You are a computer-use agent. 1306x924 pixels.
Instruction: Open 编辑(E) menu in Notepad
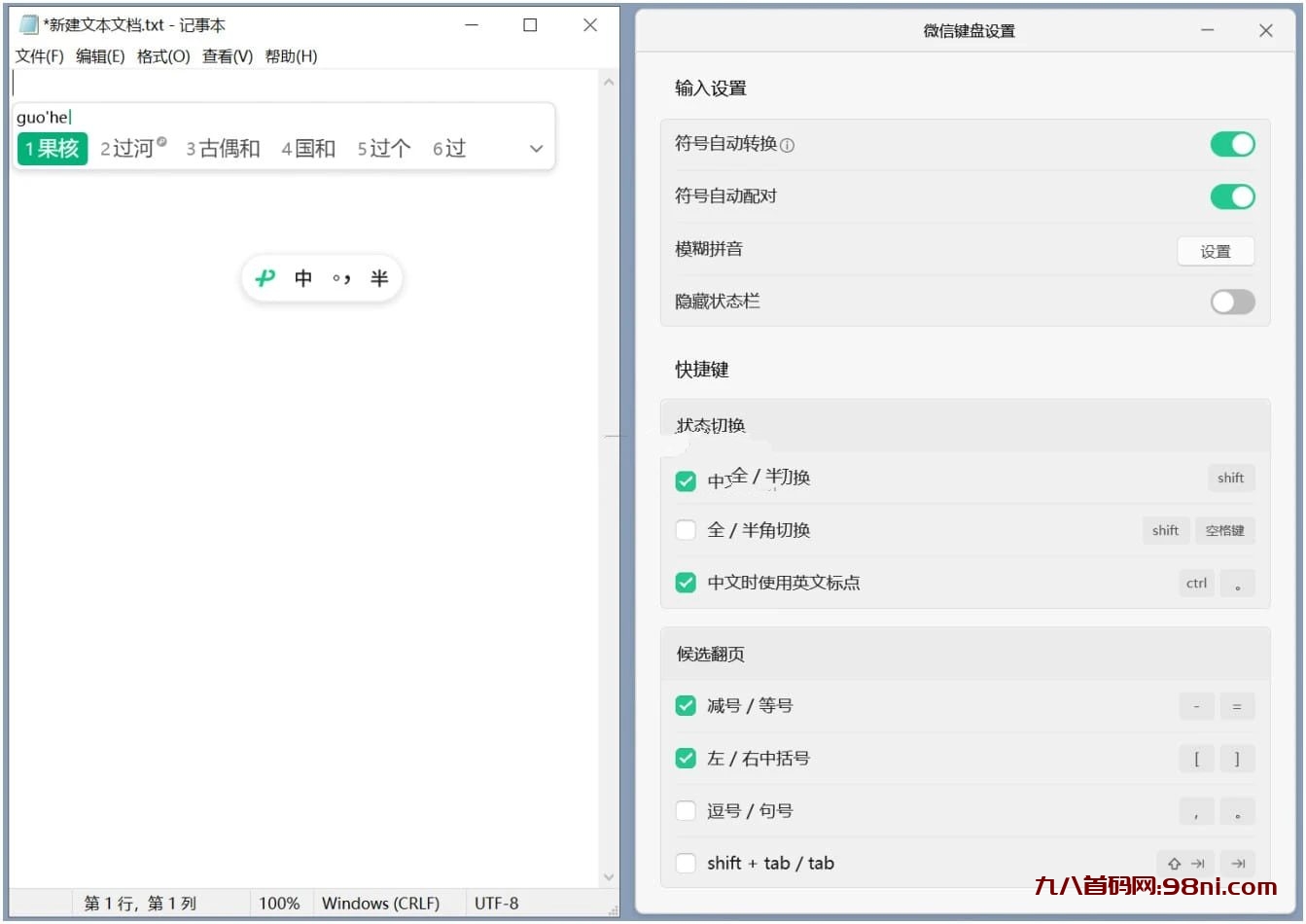click(100, 56)
